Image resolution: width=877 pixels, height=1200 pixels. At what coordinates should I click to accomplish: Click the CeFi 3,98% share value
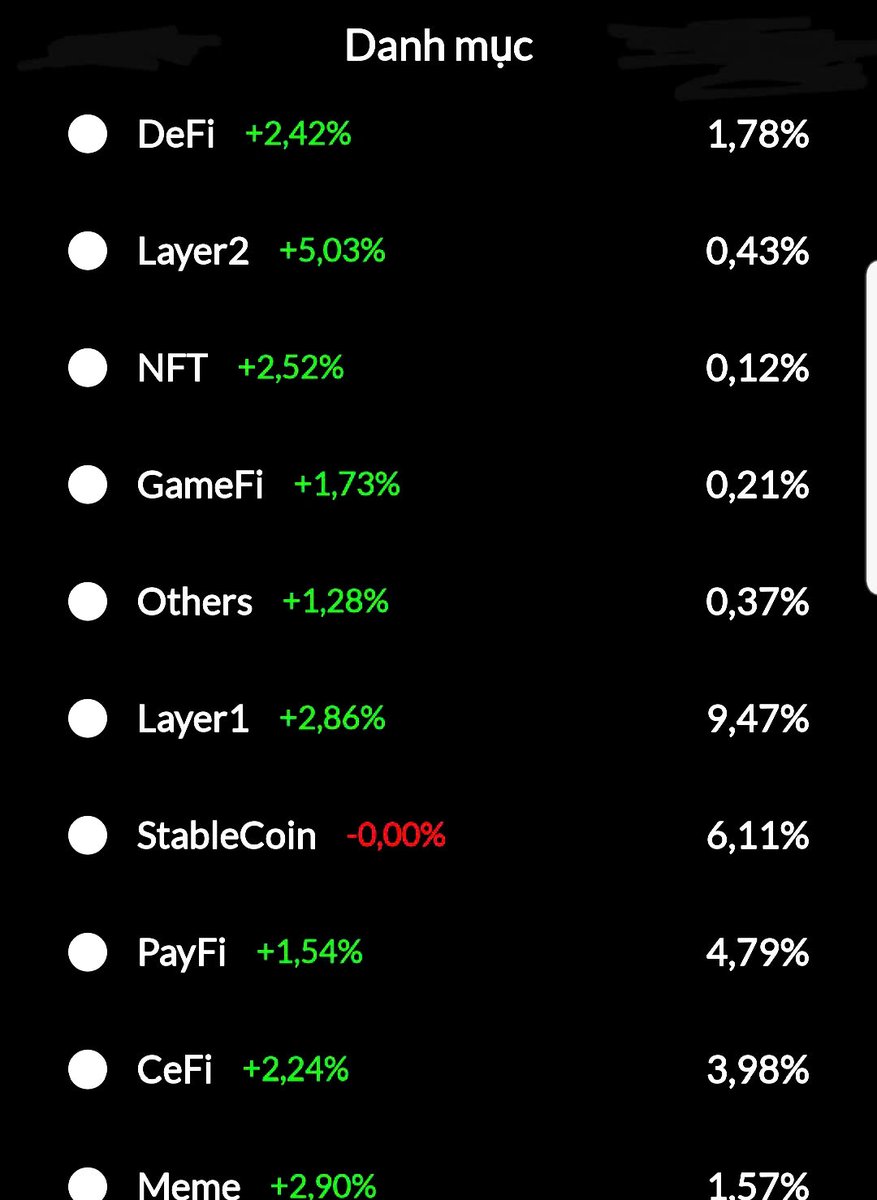point(758,1069)
